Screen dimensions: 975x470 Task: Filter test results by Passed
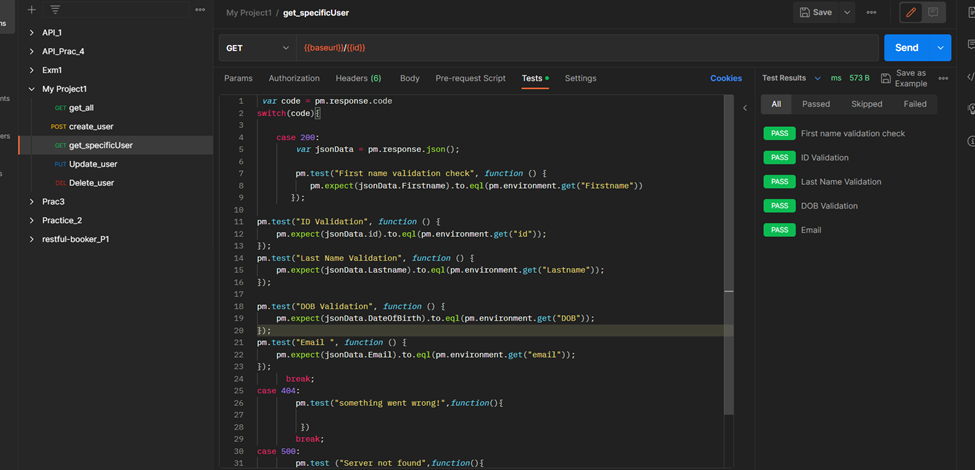816,104
